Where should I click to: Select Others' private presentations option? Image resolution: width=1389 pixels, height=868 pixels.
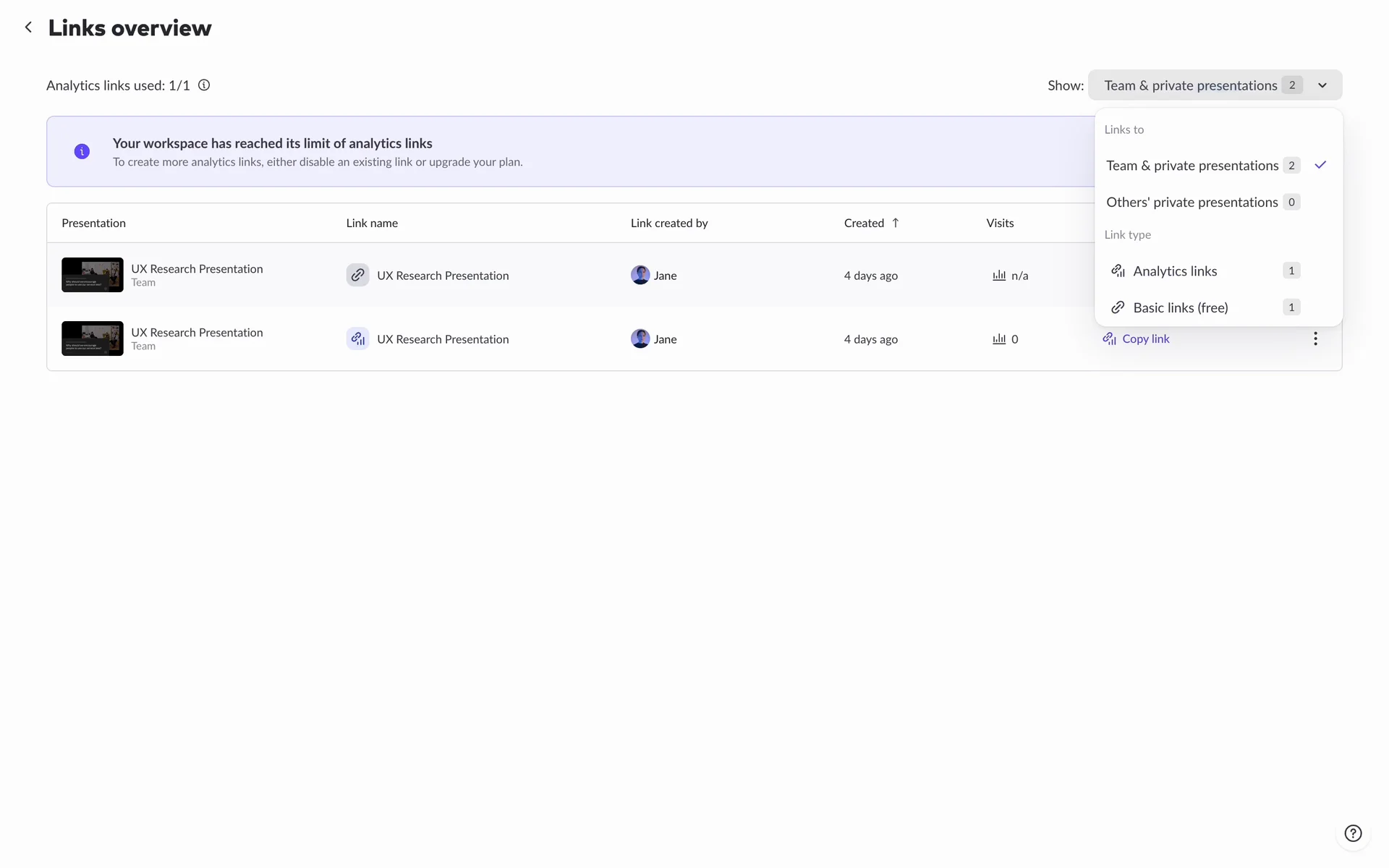(1192, 202)
